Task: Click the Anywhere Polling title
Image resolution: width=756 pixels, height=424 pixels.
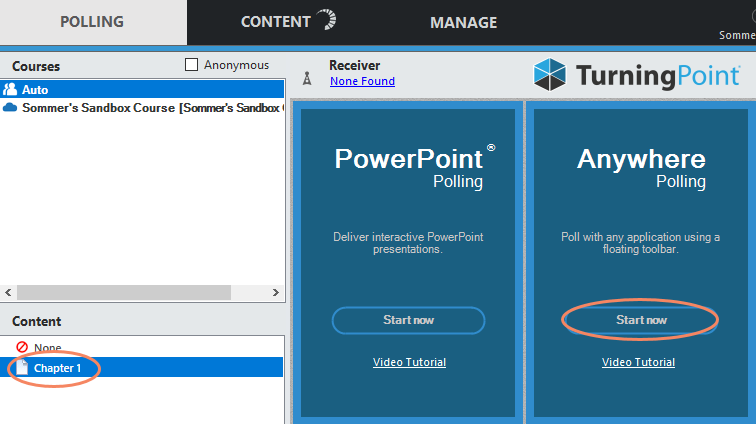Action: tap(641, 167)
